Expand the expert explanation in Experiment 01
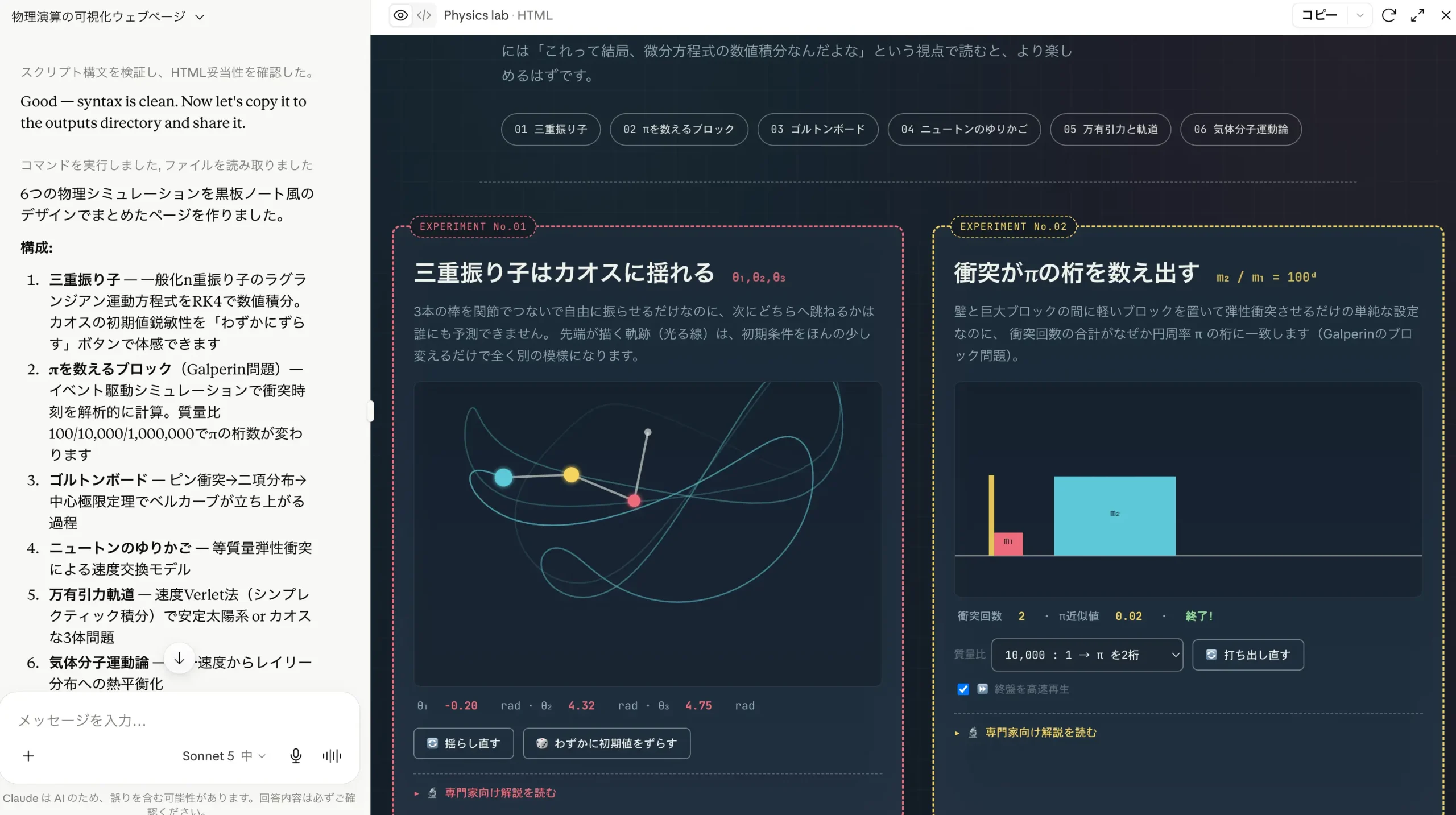This screenshot has height=815, width=1456. [x=500, y=792]
